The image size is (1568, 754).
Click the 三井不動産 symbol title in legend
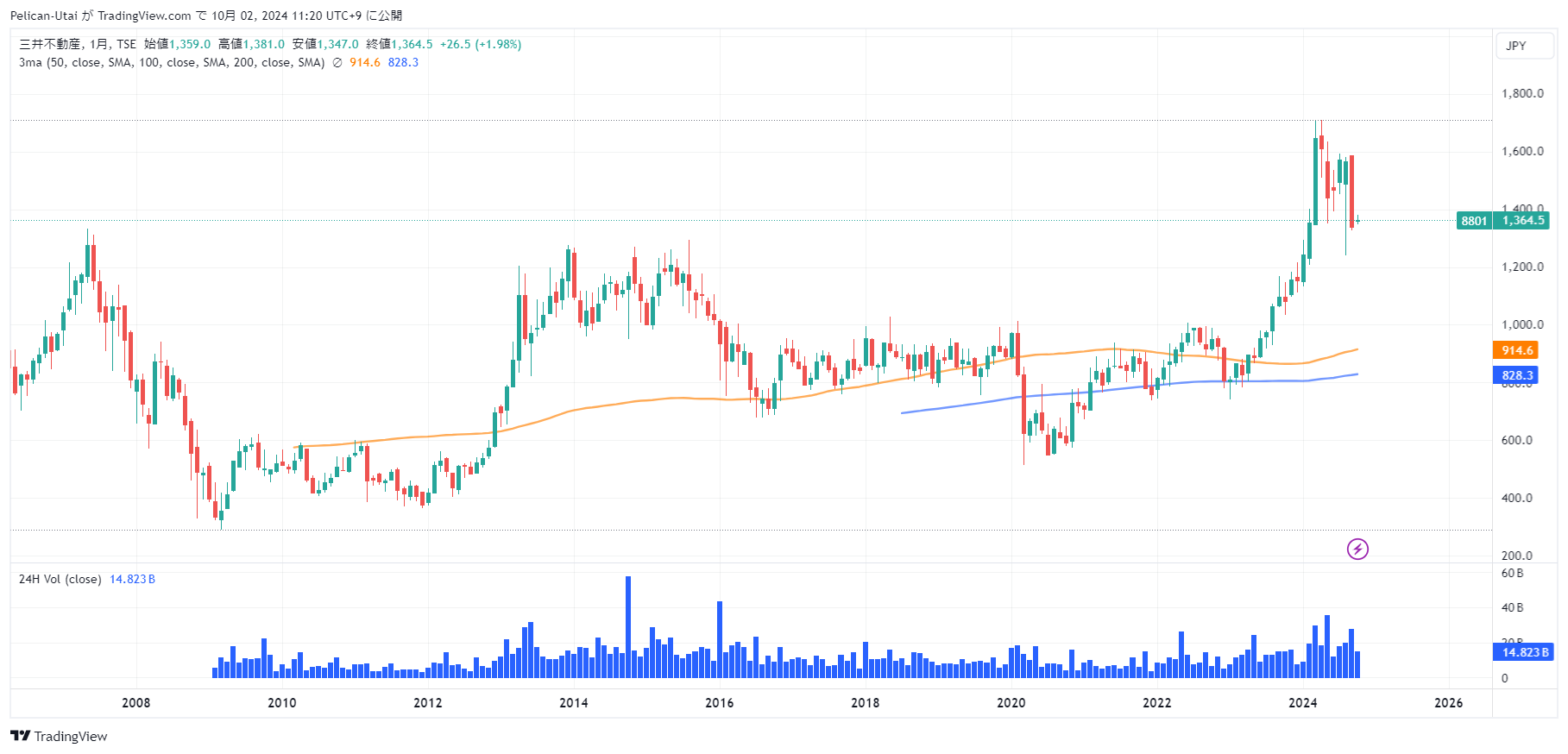click(x=50, y=44)
